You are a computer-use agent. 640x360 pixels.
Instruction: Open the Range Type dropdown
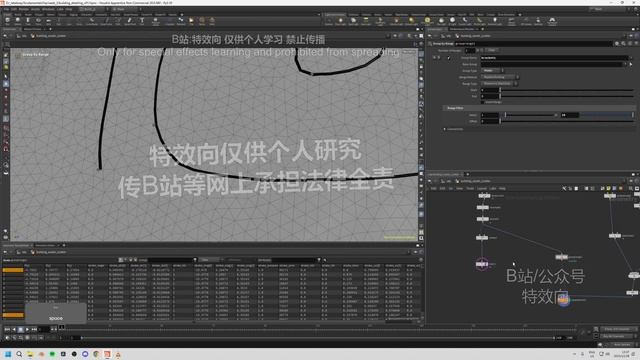(x=499, y=84)
